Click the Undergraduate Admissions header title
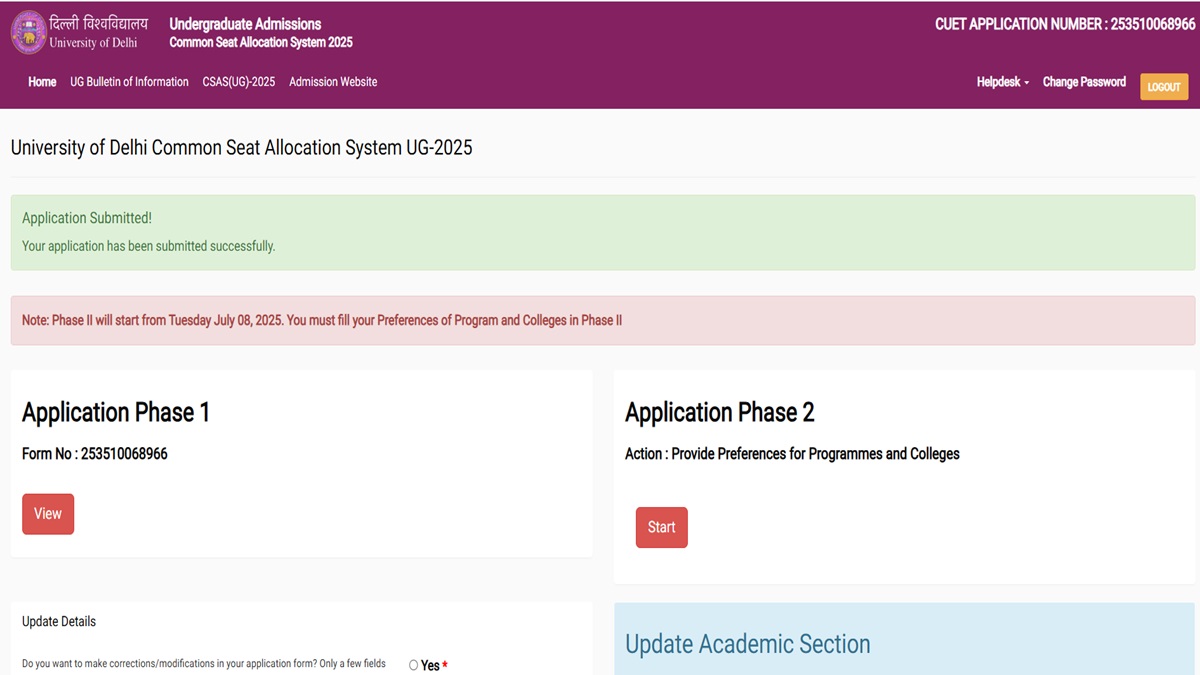Image resolution: width=1200 pixels, height=675 pixels. click(245, 24)
